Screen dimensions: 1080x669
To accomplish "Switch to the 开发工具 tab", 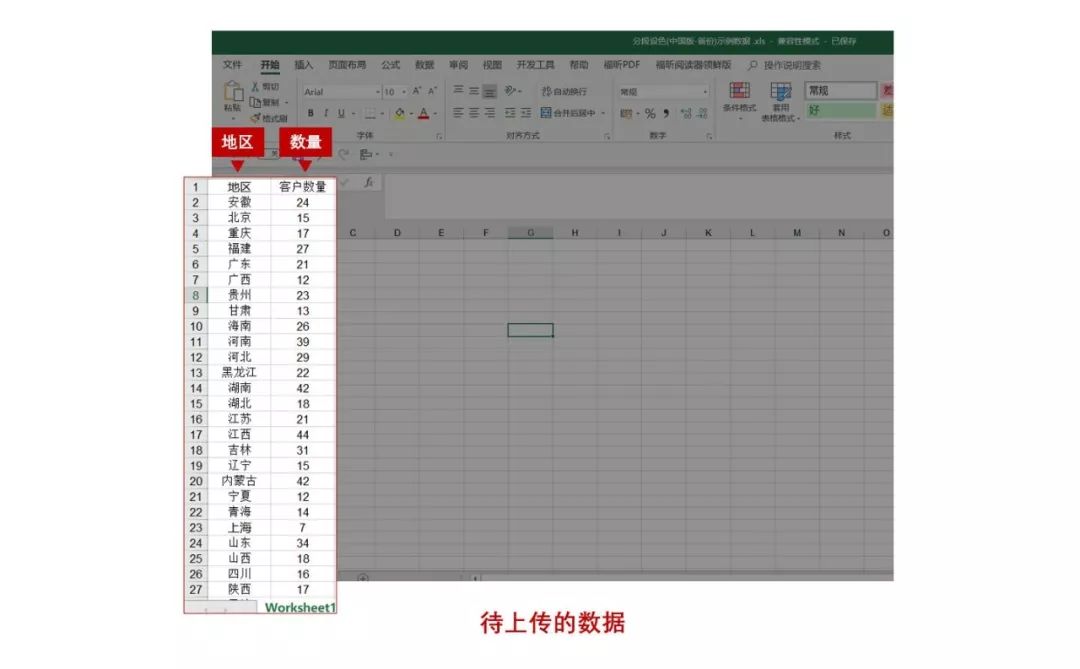I will [535, 65].
